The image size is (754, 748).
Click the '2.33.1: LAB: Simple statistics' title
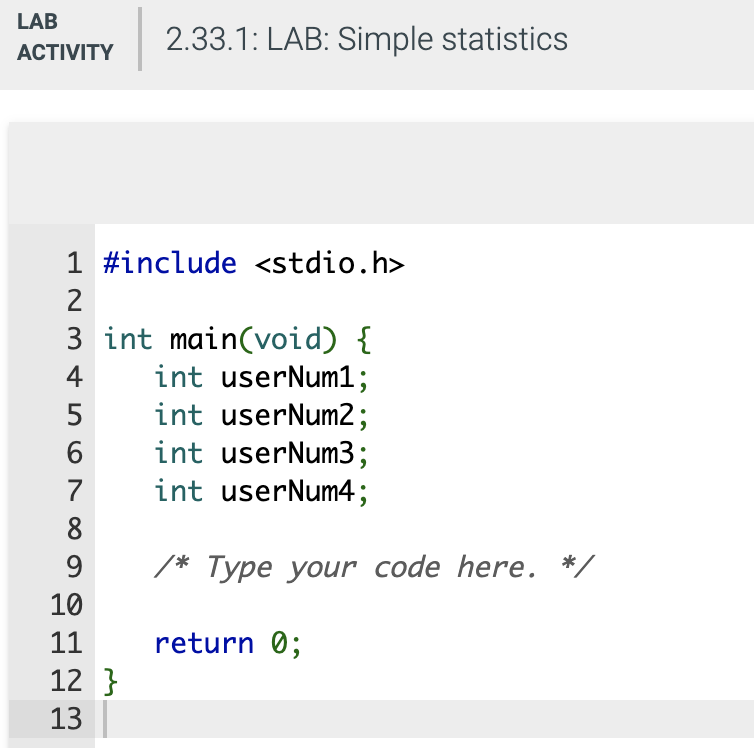[366, 39]
